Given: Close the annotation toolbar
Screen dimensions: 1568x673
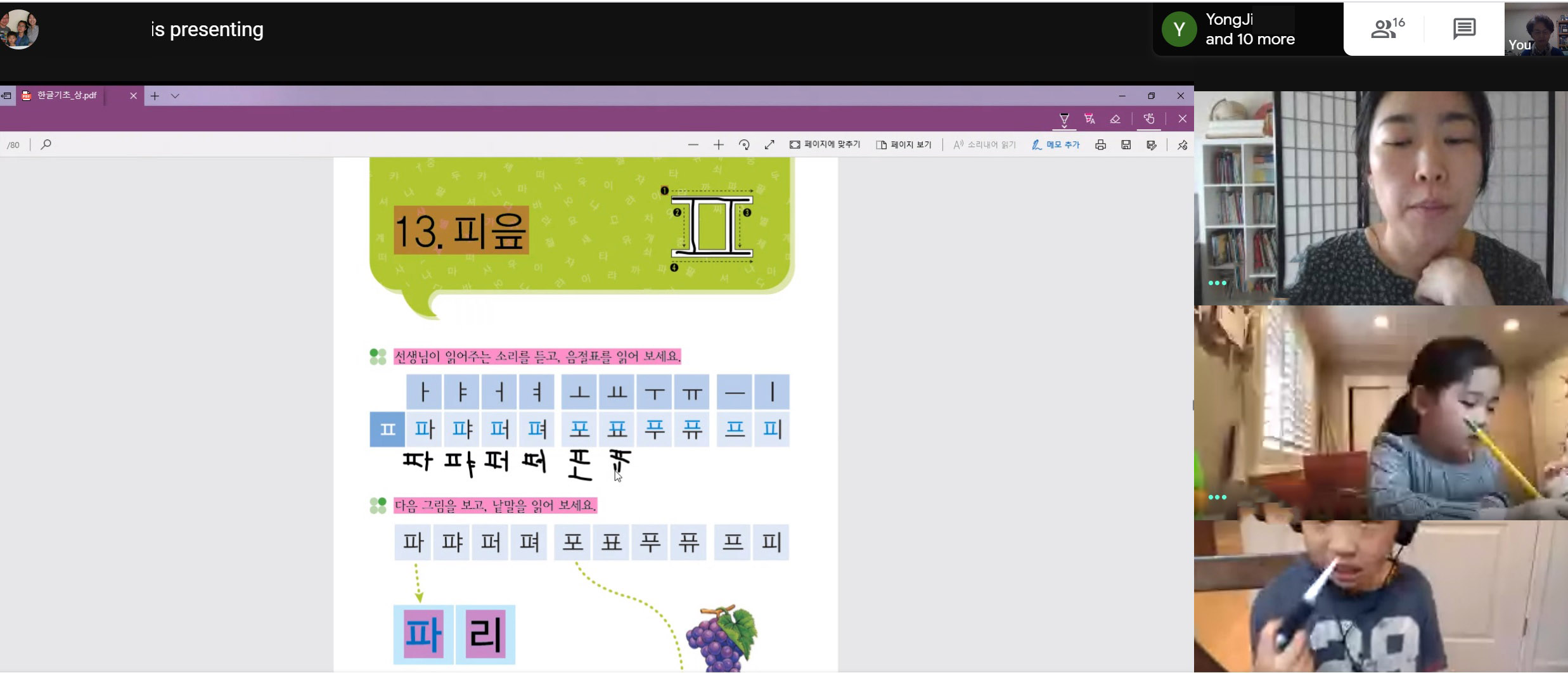Looking at the screenshot, I should coord(1182,119).
